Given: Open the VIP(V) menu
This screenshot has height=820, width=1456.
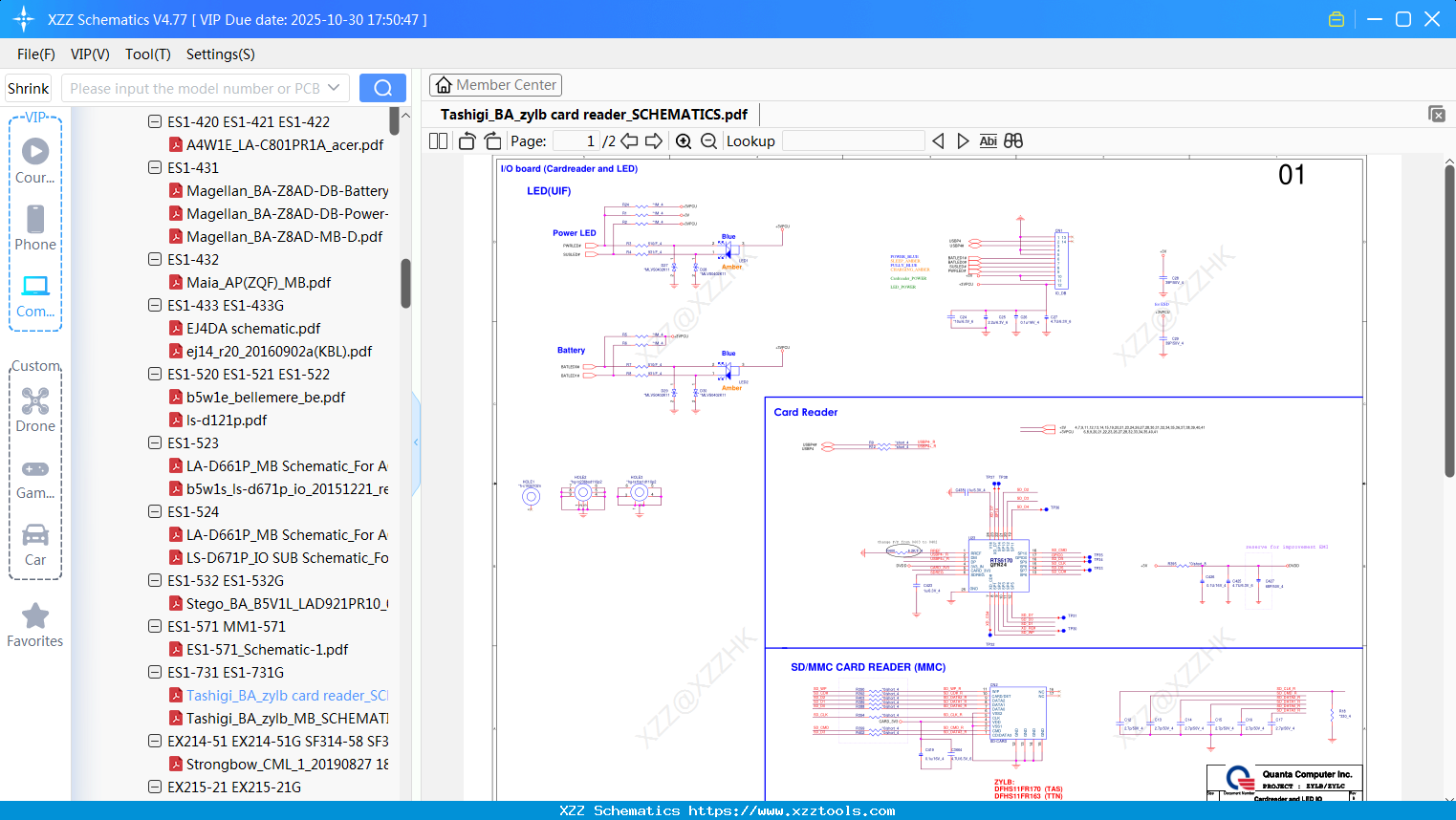Looking at the screenshot, I should pos(90,54).
